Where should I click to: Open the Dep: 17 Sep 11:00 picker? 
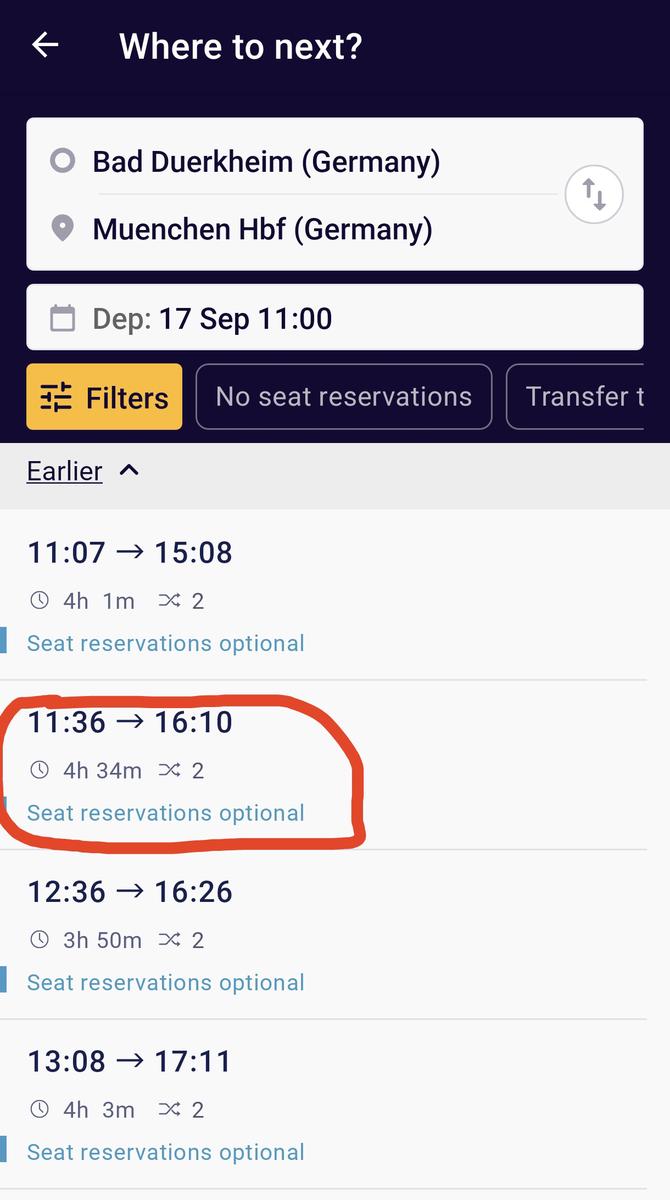pos(334,319)
